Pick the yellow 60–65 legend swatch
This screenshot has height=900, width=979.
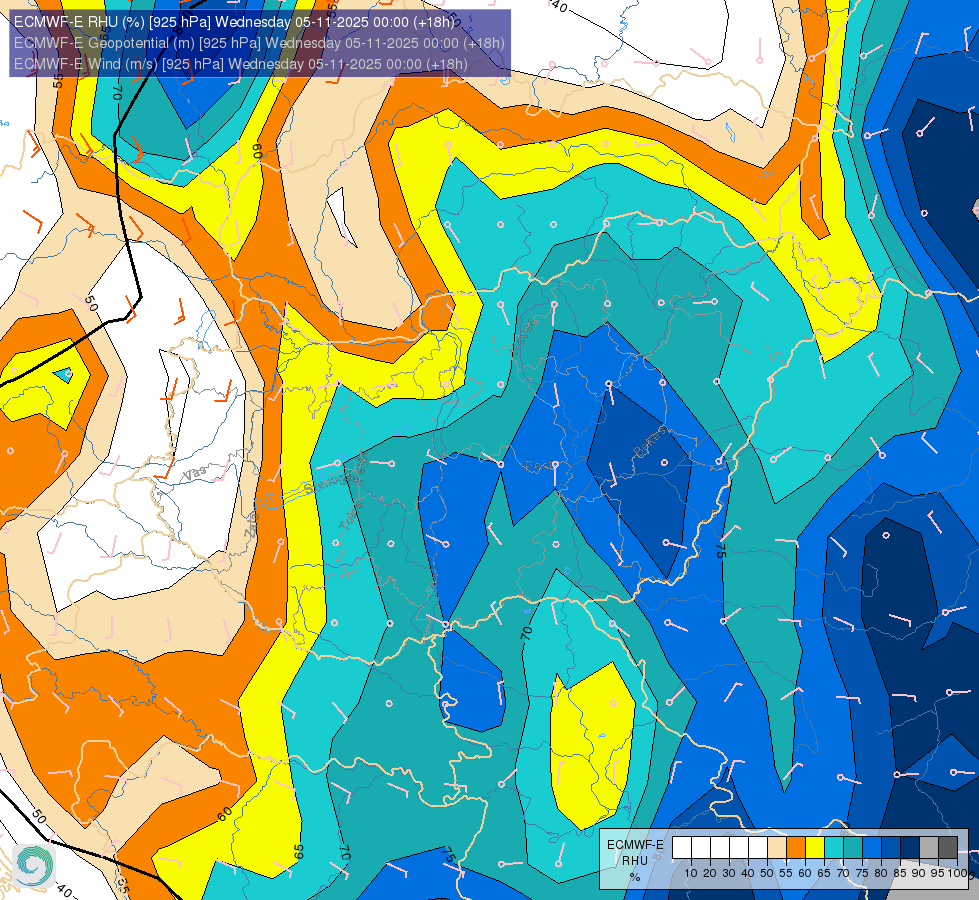point(815,848)
